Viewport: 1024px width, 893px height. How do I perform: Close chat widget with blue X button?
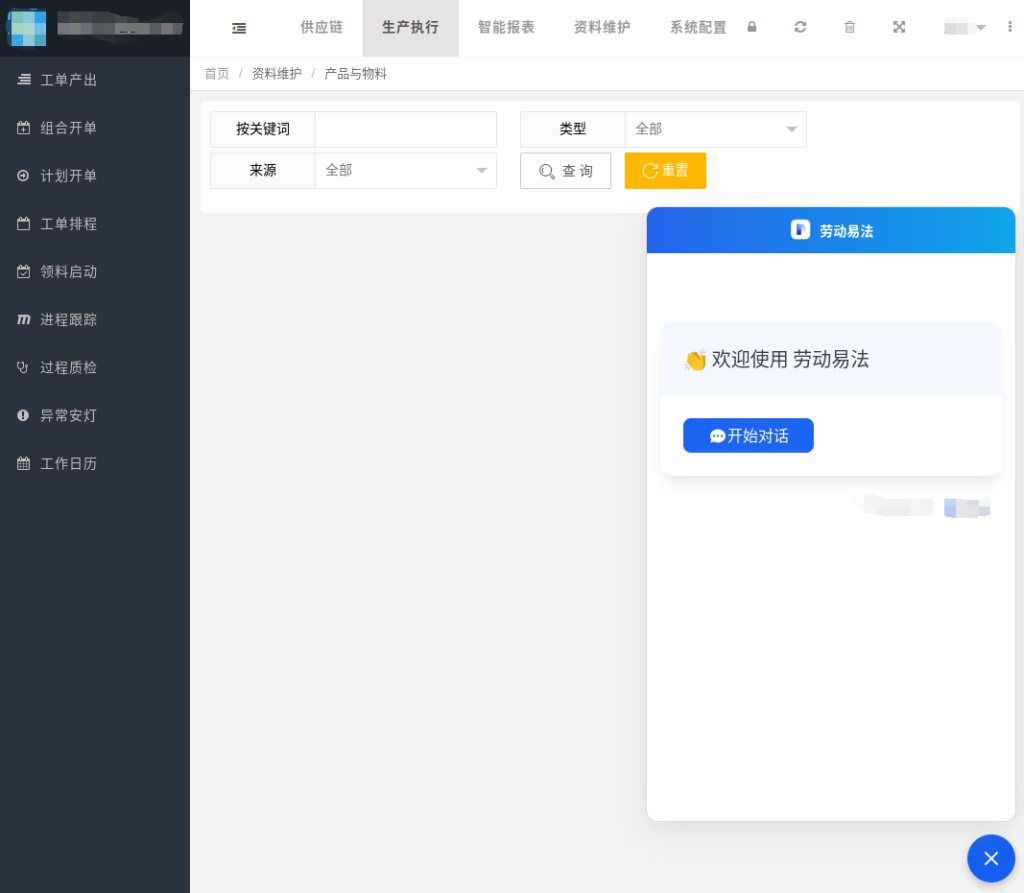[x=990, y=858]
